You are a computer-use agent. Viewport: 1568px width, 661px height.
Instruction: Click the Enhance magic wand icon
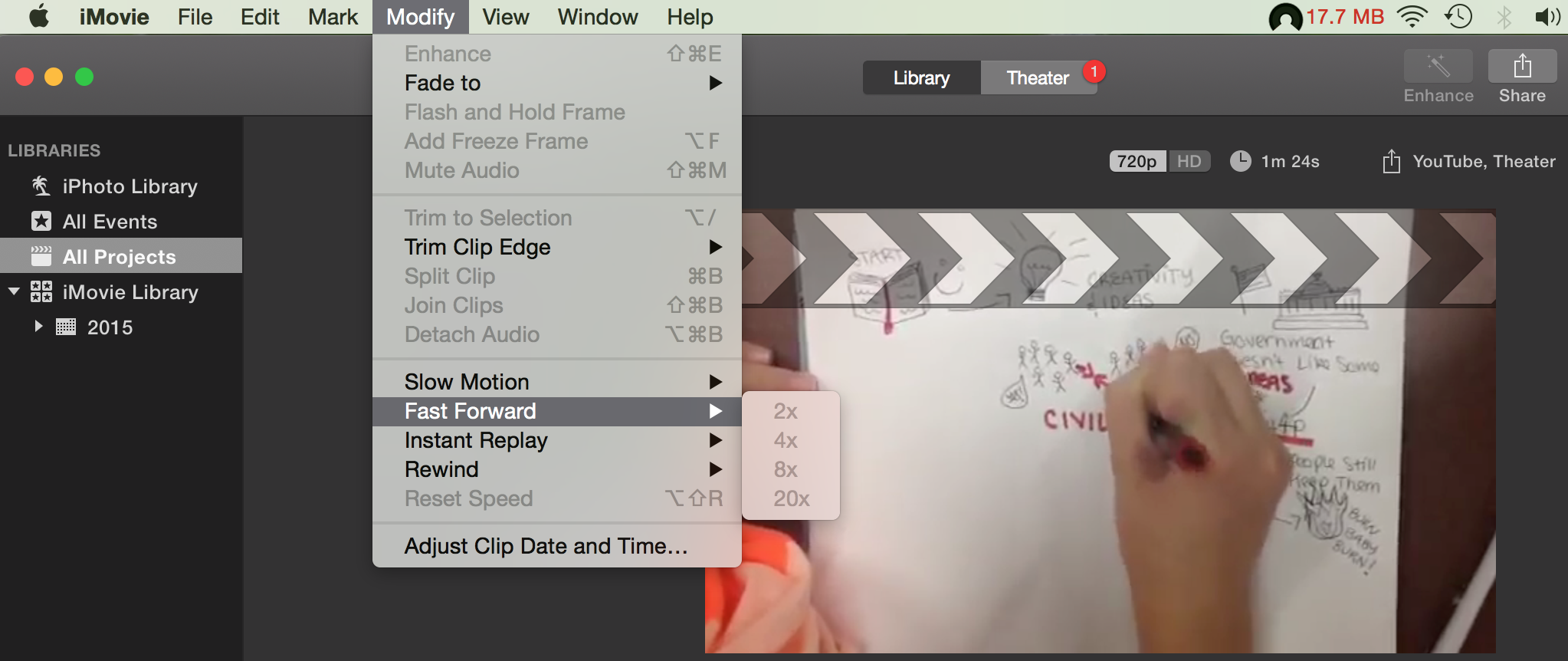click(x=1438, y=67)
